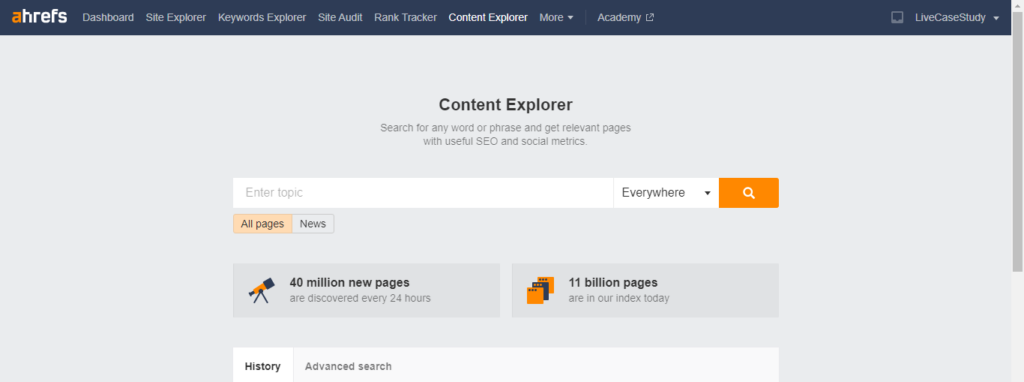Open Keywords Explorer

(x=262, y=18)
